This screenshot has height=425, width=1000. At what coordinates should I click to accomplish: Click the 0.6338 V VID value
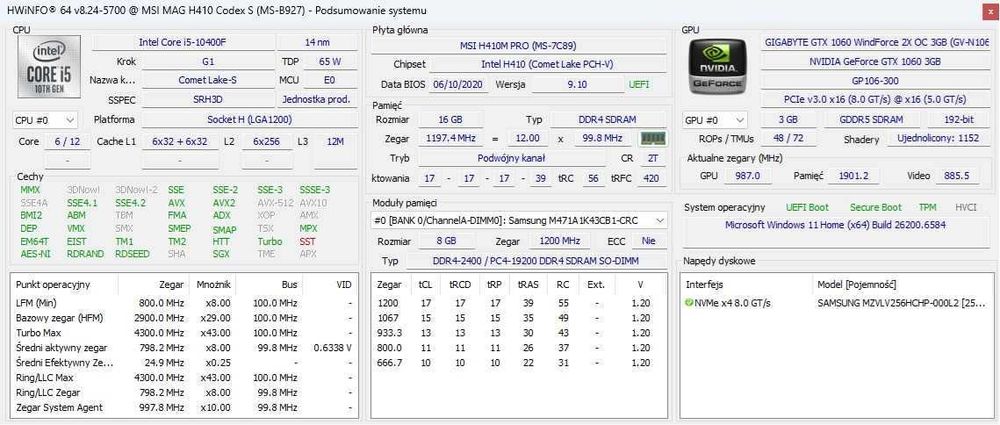point(333,348)
